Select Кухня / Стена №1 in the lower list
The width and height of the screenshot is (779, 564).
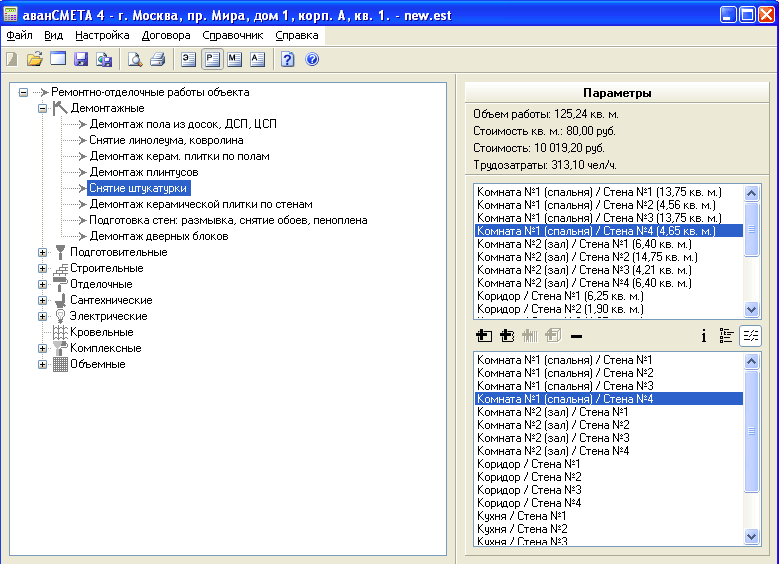[523, 516]
